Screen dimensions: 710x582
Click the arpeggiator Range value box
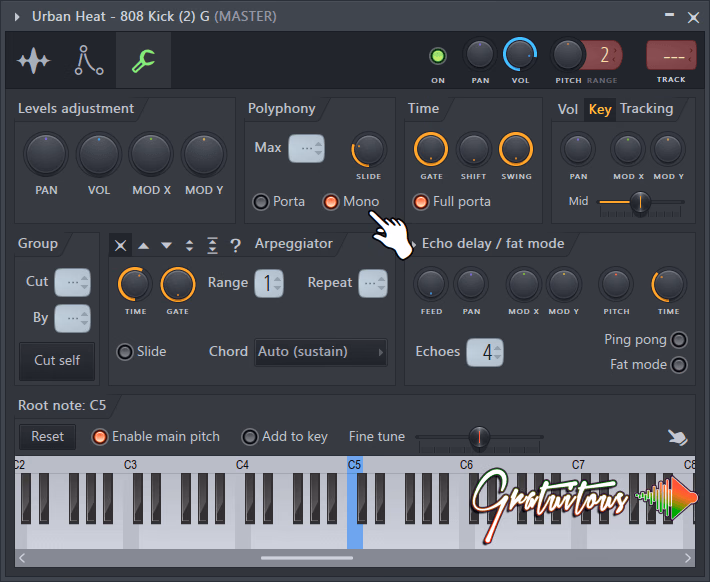point(269,284)
